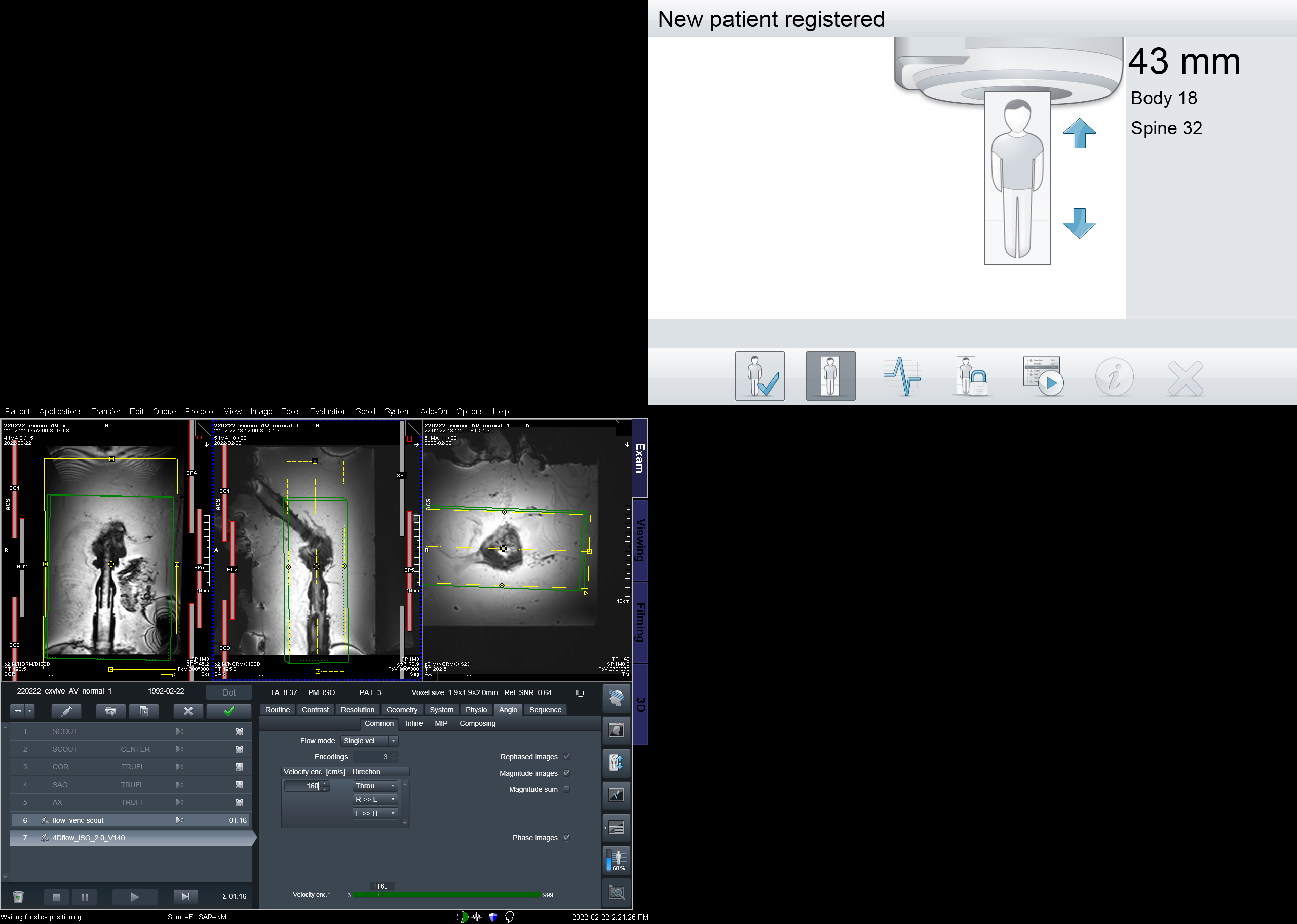Click the Dot button
Image resolution: width=1297 pixels, height=924 pixels.
(x=228, y=692)
